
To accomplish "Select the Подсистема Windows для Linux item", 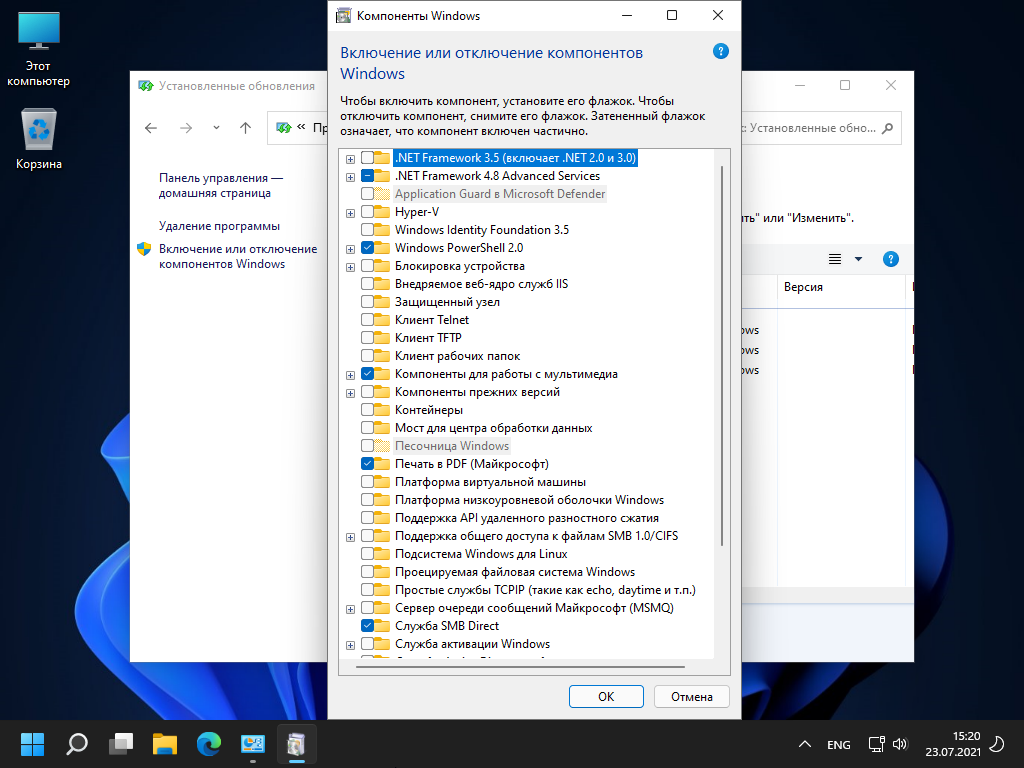I will 480,554.
